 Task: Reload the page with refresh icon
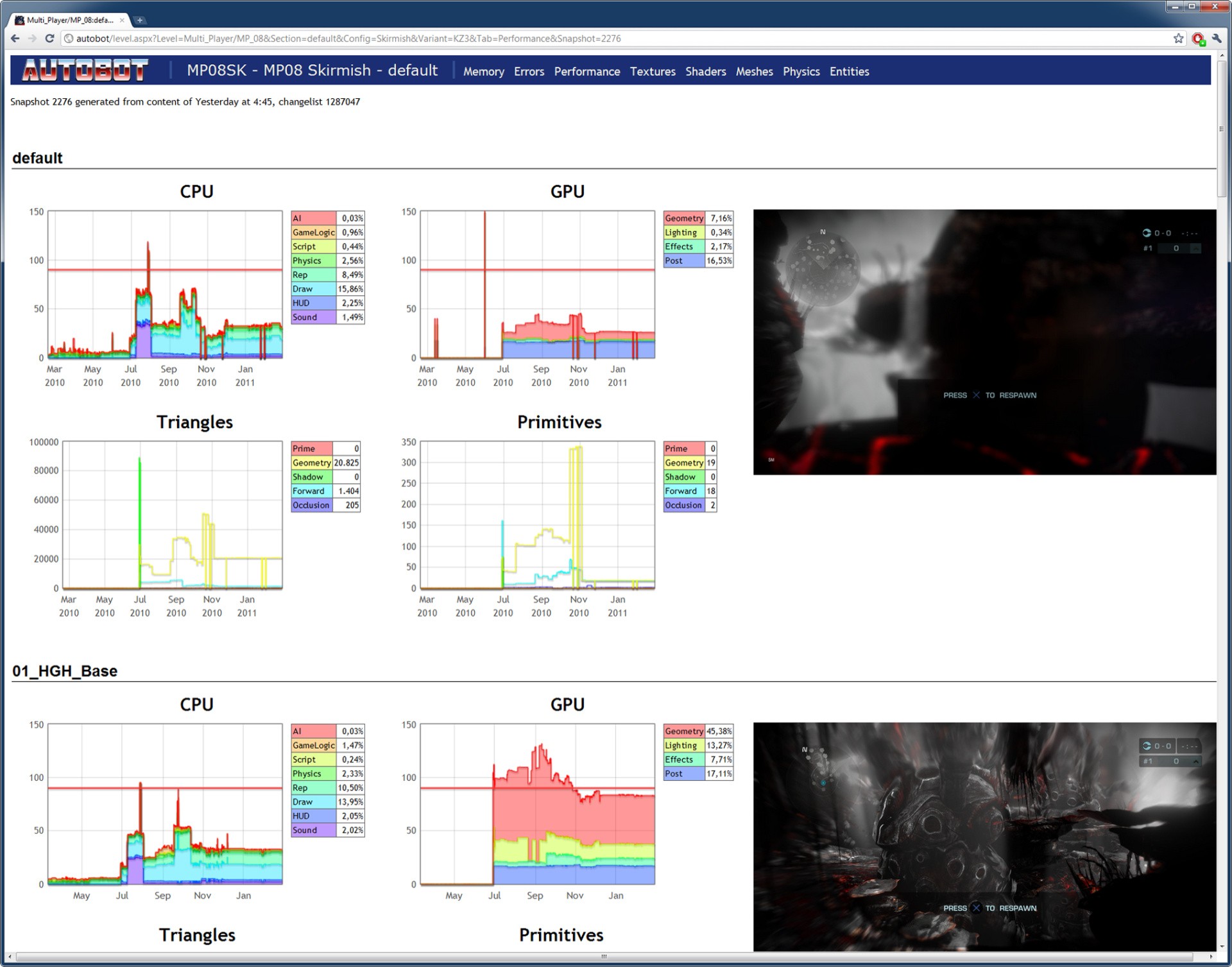click(49, 39)
